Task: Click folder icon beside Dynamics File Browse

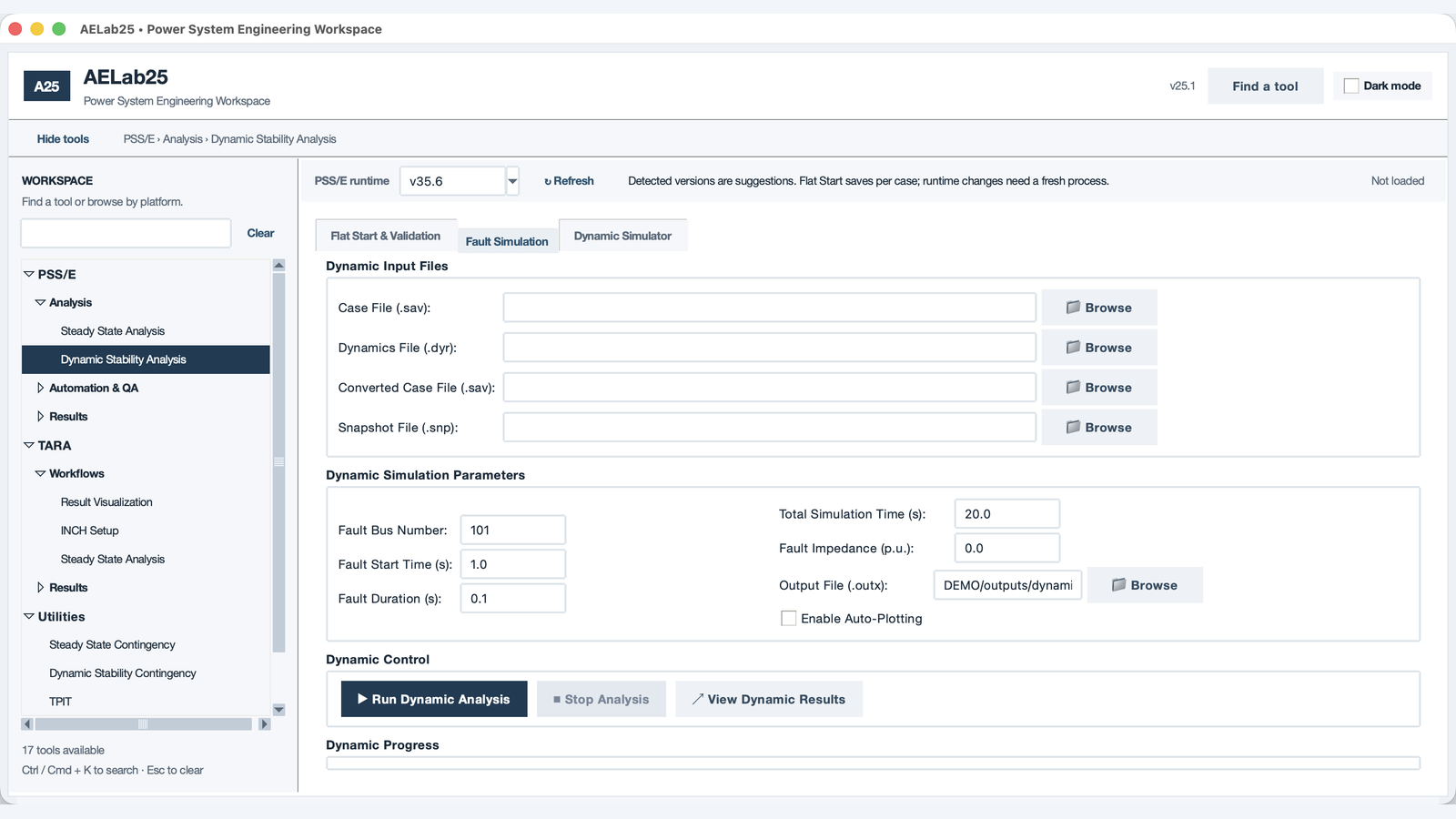Action: coord(1073,348)
